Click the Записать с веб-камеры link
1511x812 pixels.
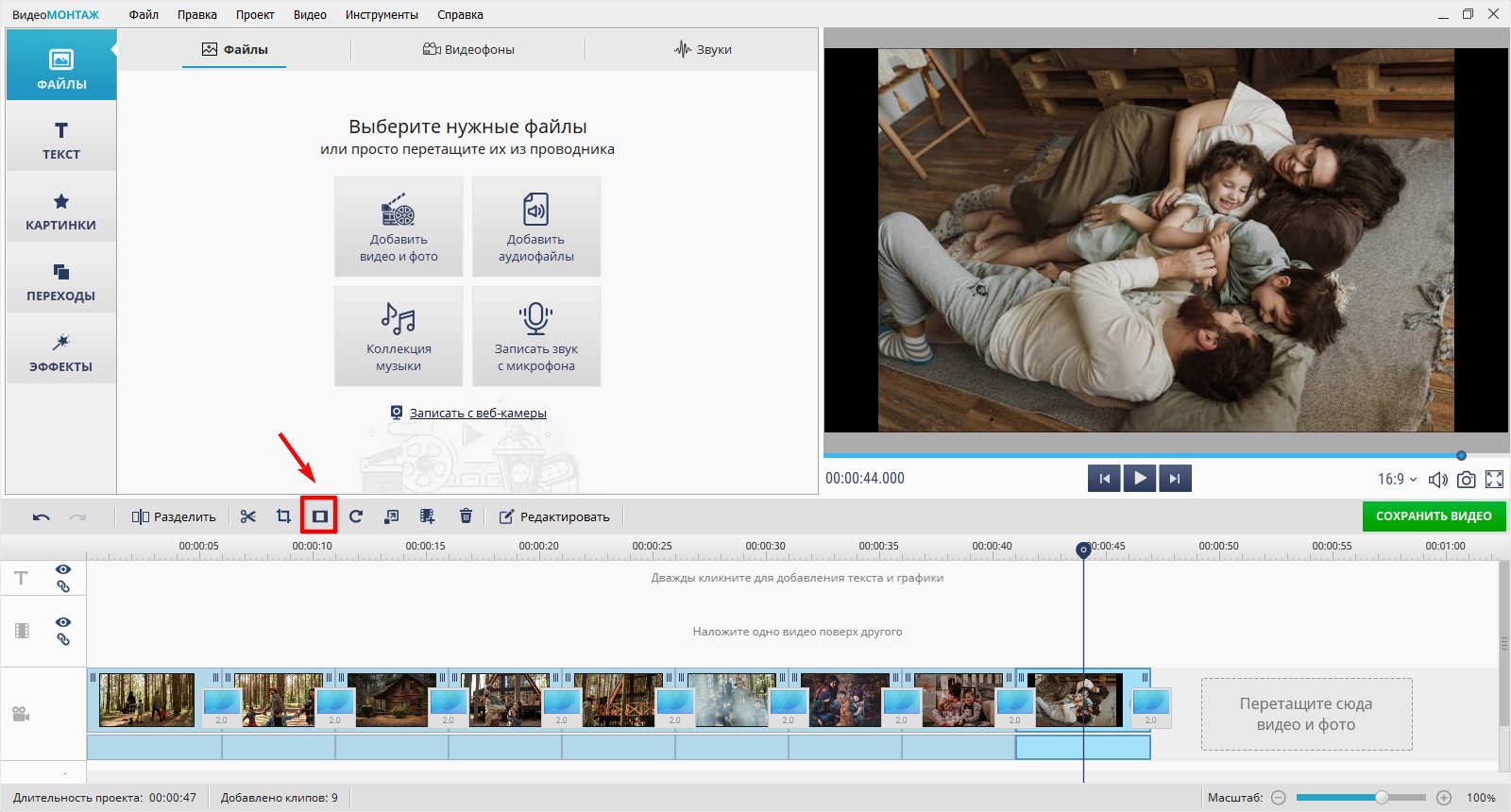477,413
